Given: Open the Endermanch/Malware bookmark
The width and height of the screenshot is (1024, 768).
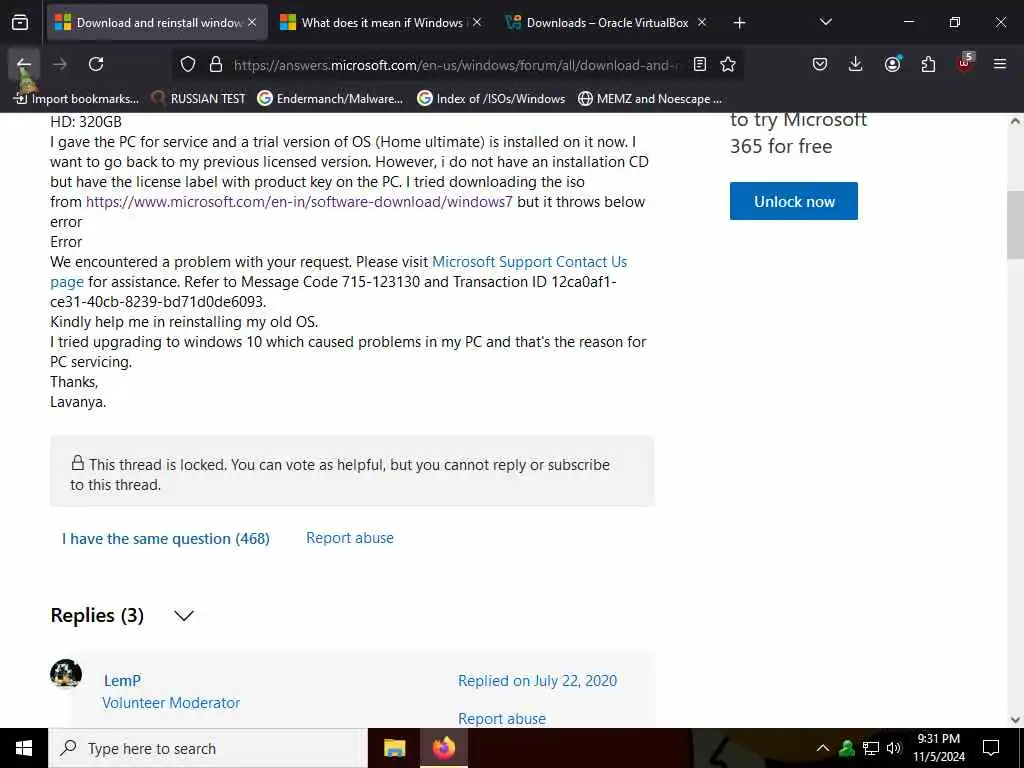Looking at the screenshot, I should point(330,99).
